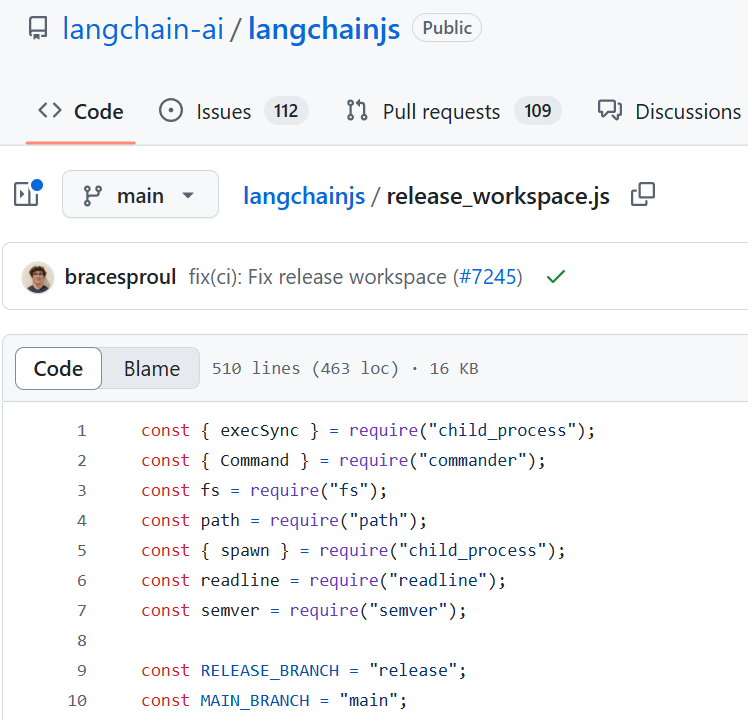The height and width of the screenshot is (720, 748).
Task: Click the code brackets icon in Code tab
Action: tap(50, 110)
